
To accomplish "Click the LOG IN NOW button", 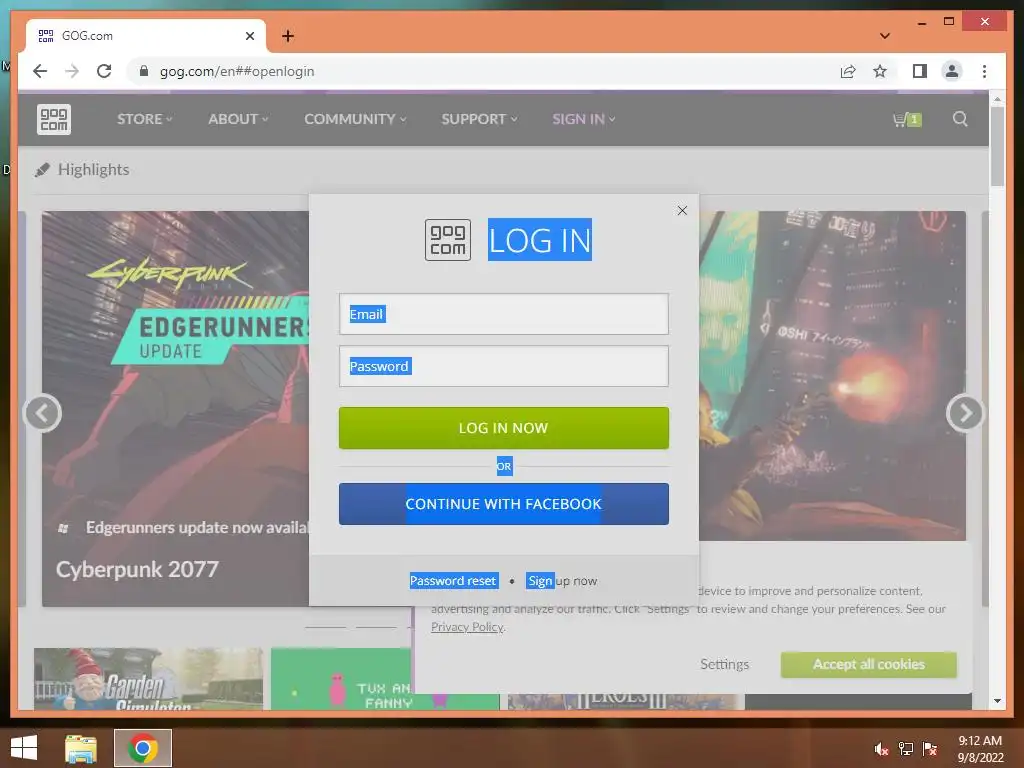I will (x=504, y=428).
